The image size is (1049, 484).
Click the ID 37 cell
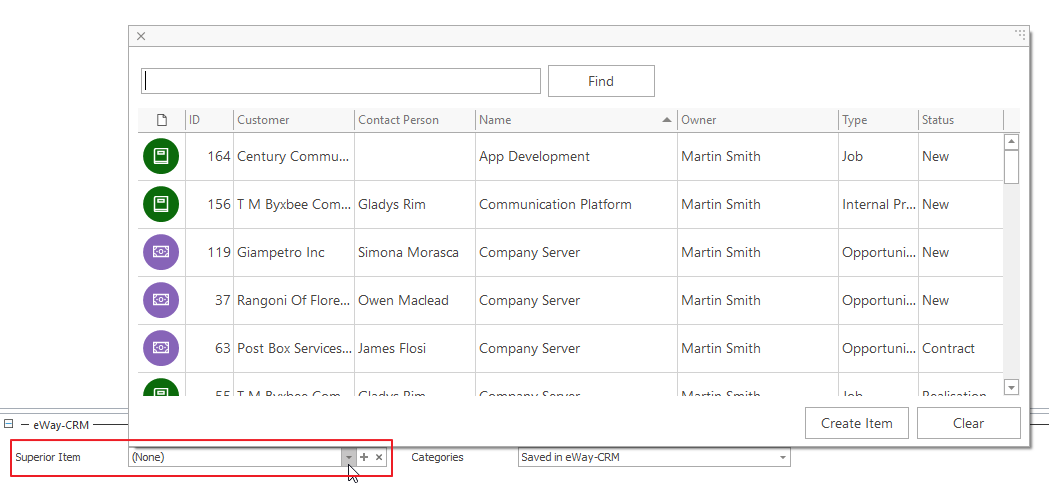209,300
